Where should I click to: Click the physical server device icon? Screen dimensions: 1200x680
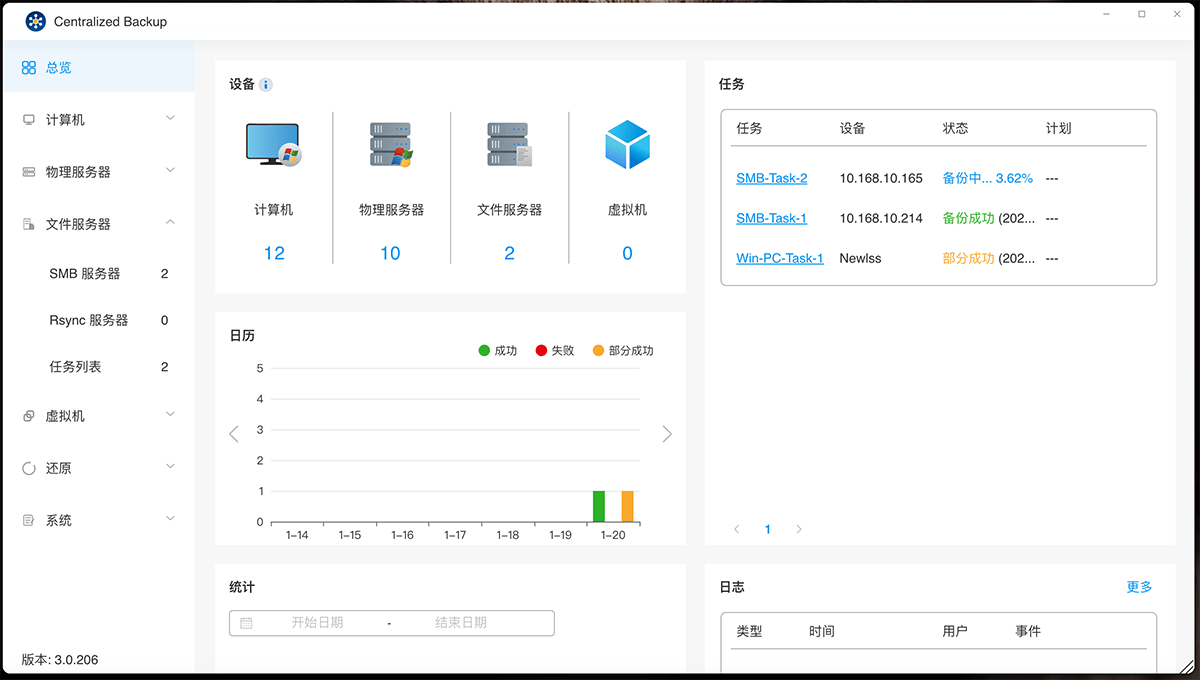391,146
